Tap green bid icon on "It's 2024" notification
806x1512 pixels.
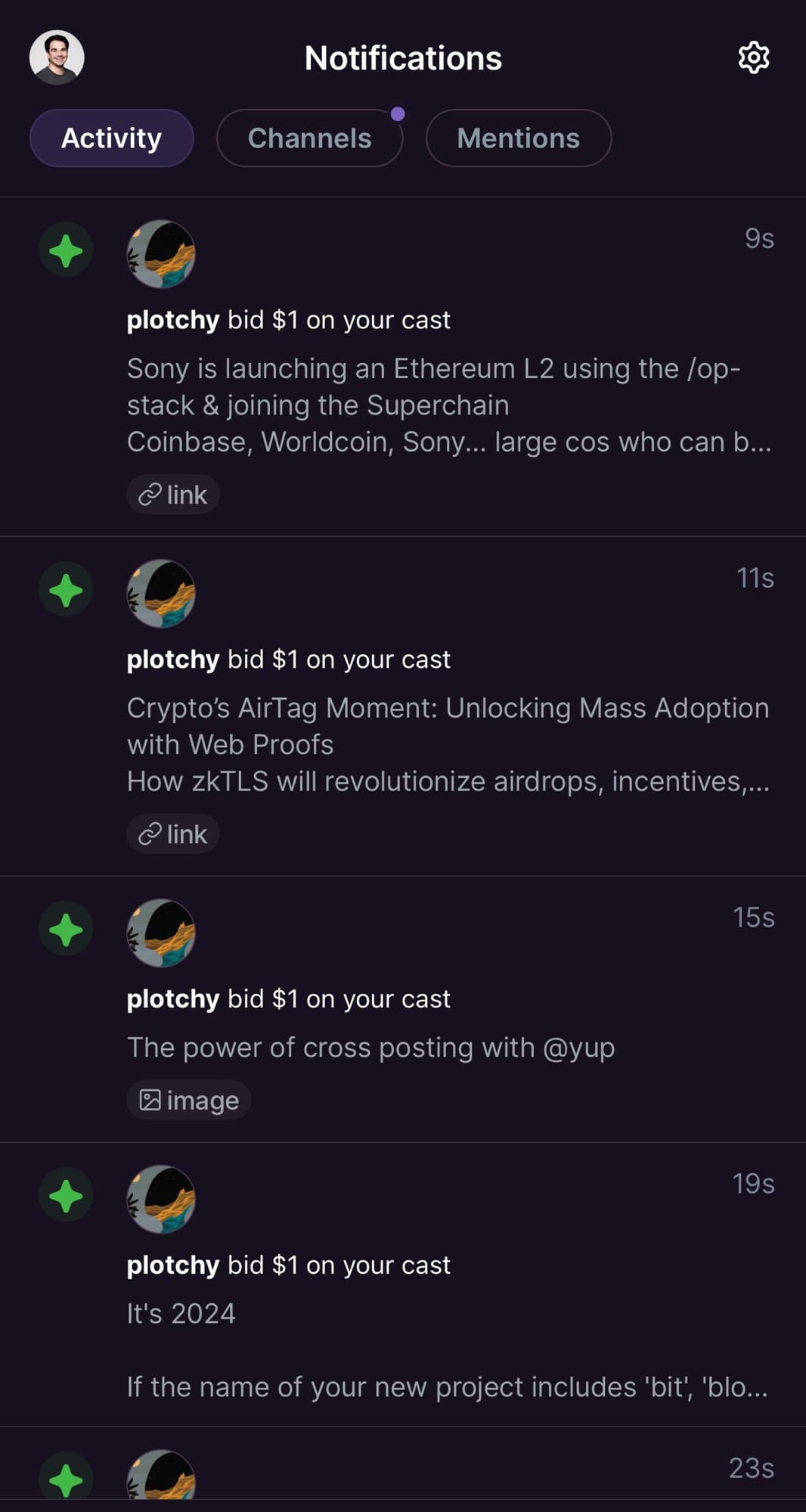pos(66,1195)
